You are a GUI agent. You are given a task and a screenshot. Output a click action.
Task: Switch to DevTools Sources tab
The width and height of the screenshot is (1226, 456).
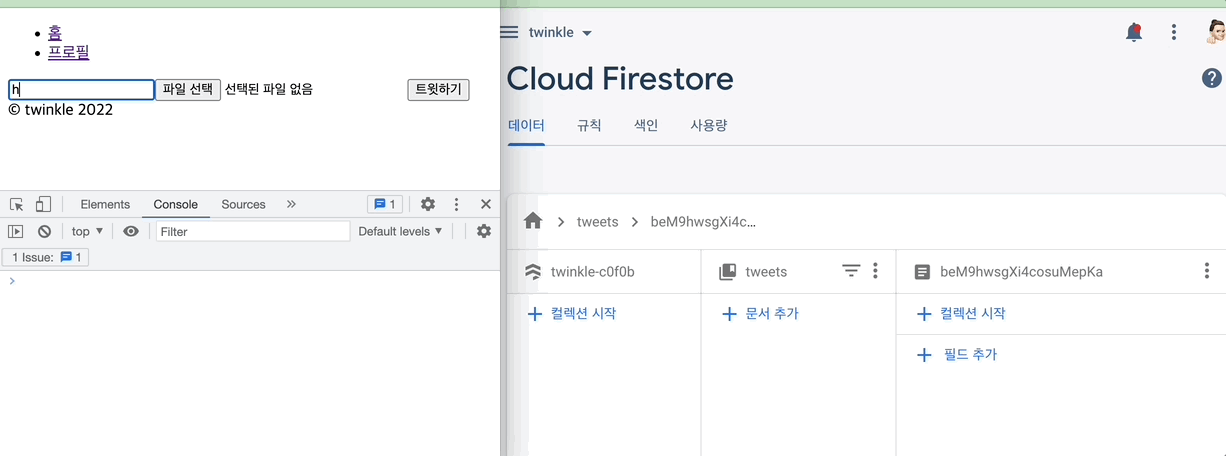(x=243, y=204)
